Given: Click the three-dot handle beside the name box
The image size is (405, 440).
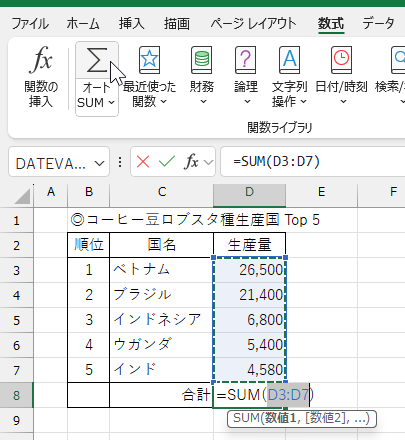Looking at the screenshot, I should pos(120,162).
